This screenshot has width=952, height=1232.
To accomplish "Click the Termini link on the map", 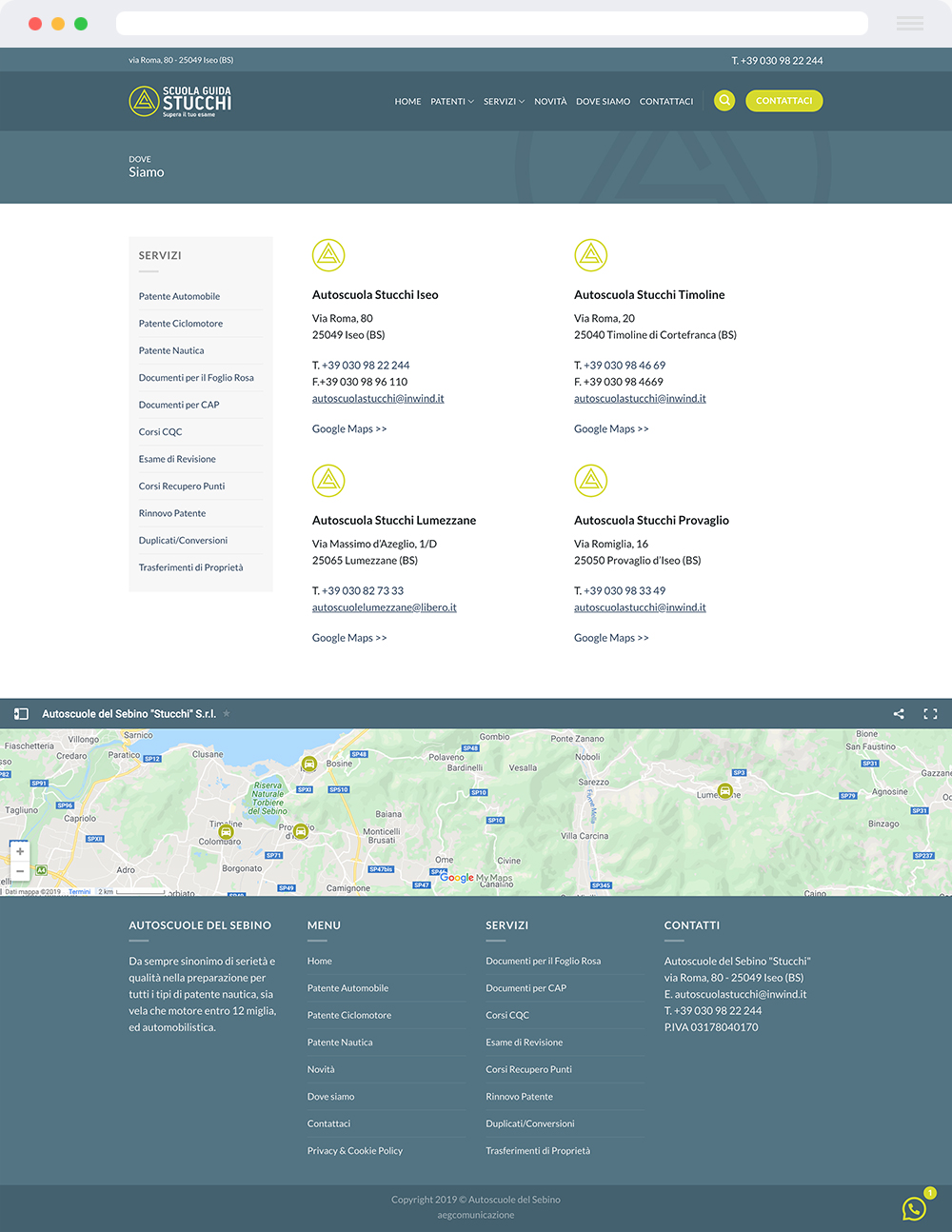I will pos(80,892).
